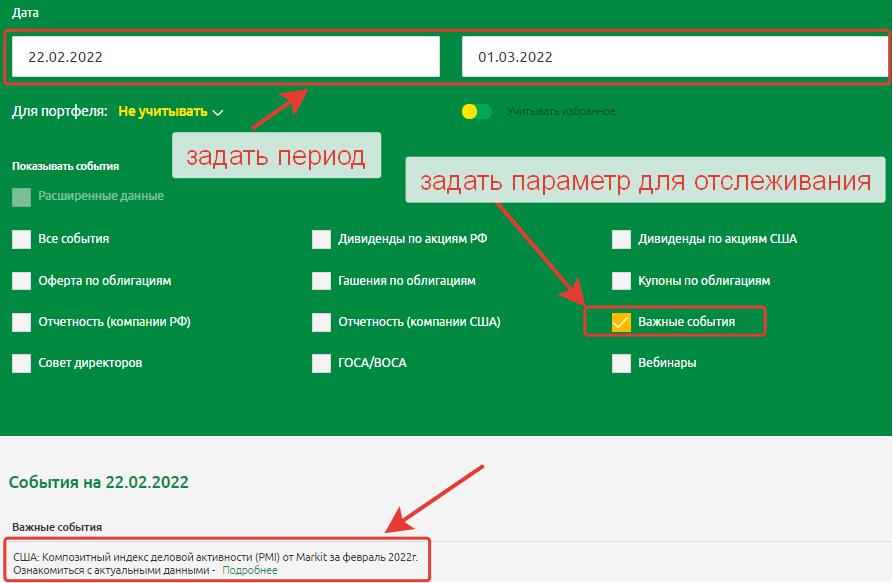Viewport: 893px width, 583px height.
Task: Enable 'Купоны по облигациям' checkbox
Action: (x=621, y=281)
